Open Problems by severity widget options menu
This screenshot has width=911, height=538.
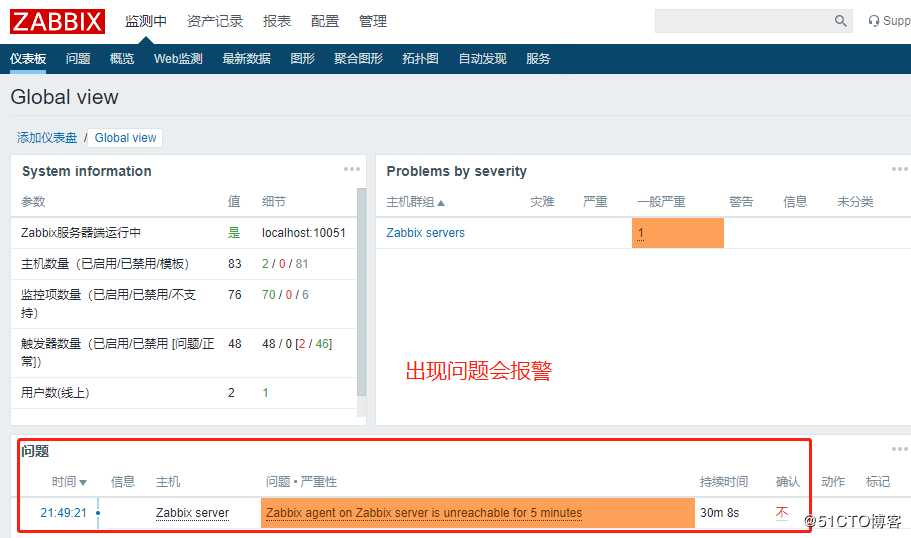(899, 169)
